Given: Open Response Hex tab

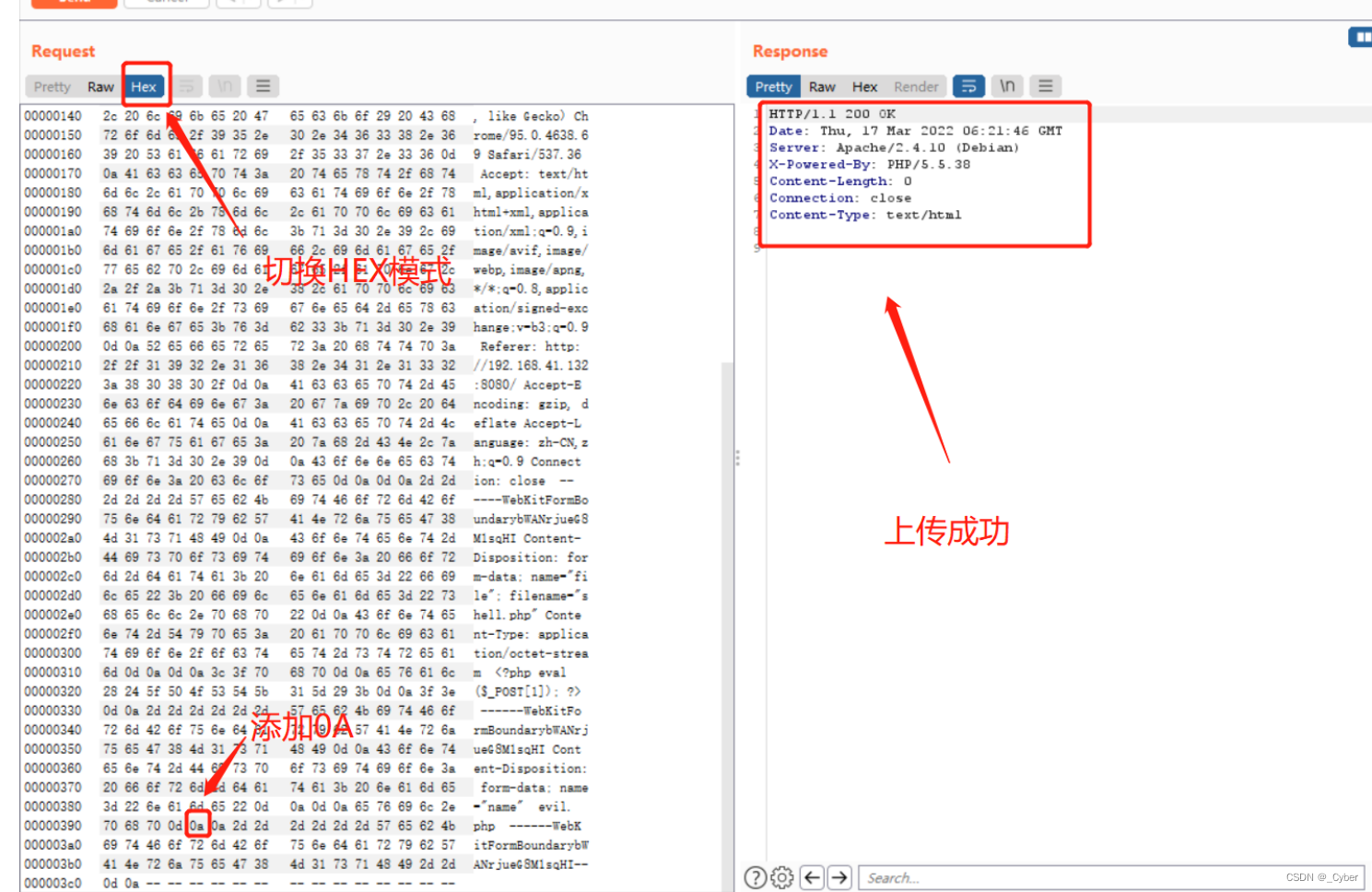Looking at the screenshot, I should click(x=864, y=87).
